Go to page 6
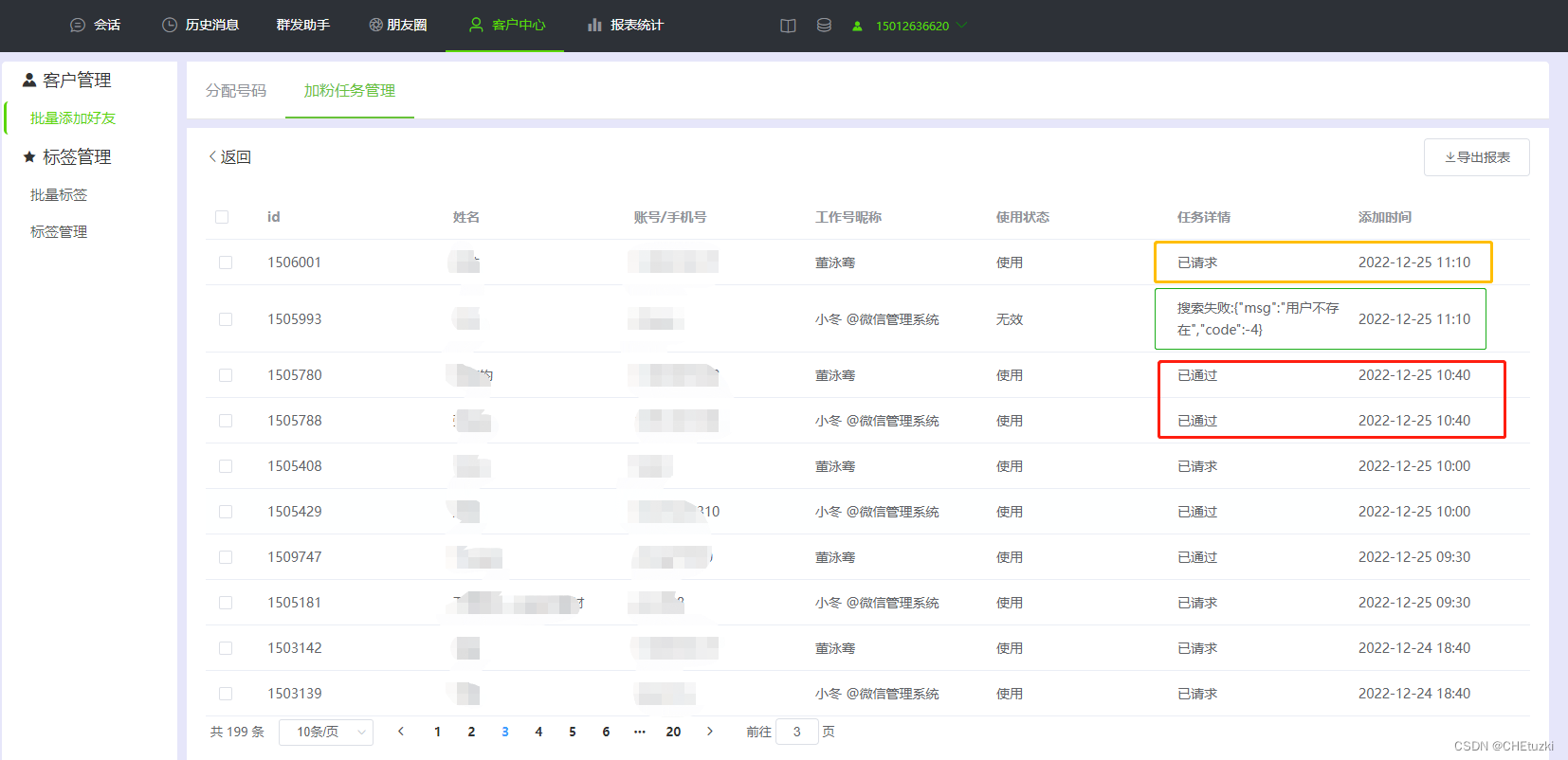This screenshot has height=760, width=1568. pyautogui.click(x=606, y=732)
